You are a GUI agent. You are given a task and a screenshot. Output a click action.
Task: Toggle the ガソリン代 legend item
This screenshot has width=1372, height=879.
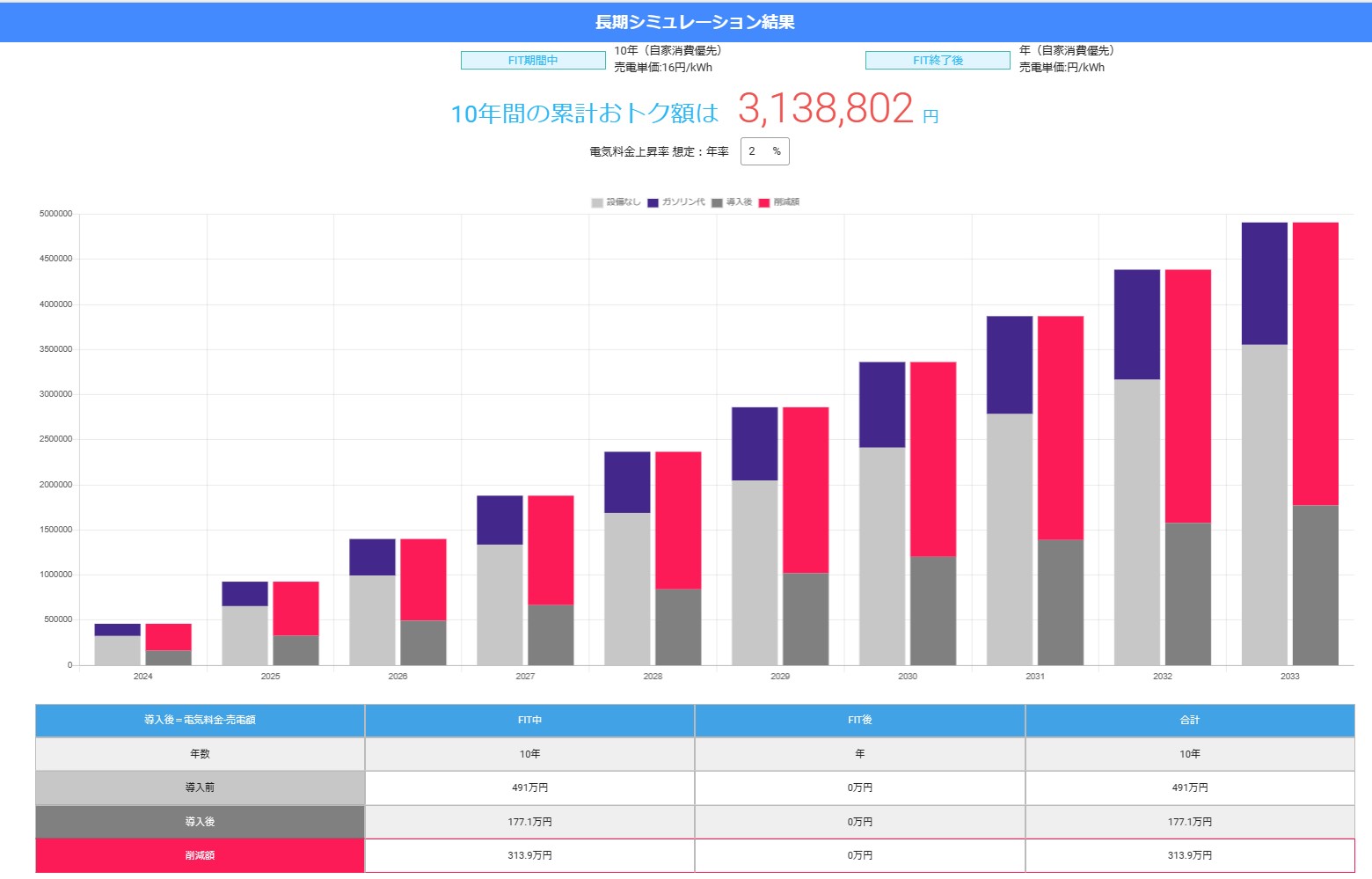tap(676, 202)
